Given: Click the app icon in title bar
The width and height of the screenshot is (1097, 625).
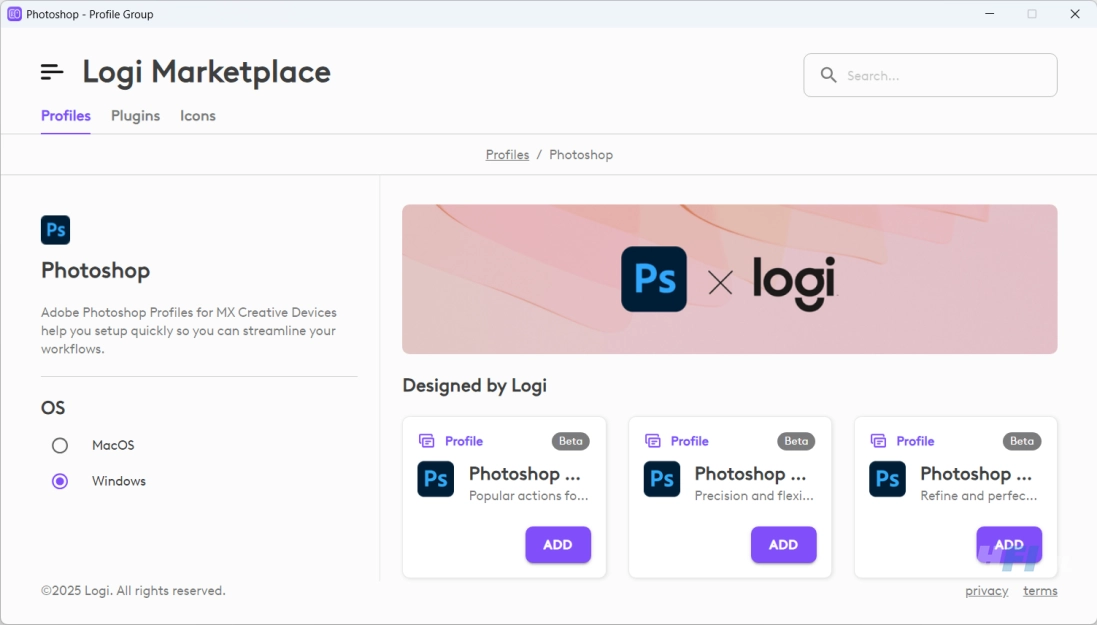Looking at the screenshot, I should 14,14.
